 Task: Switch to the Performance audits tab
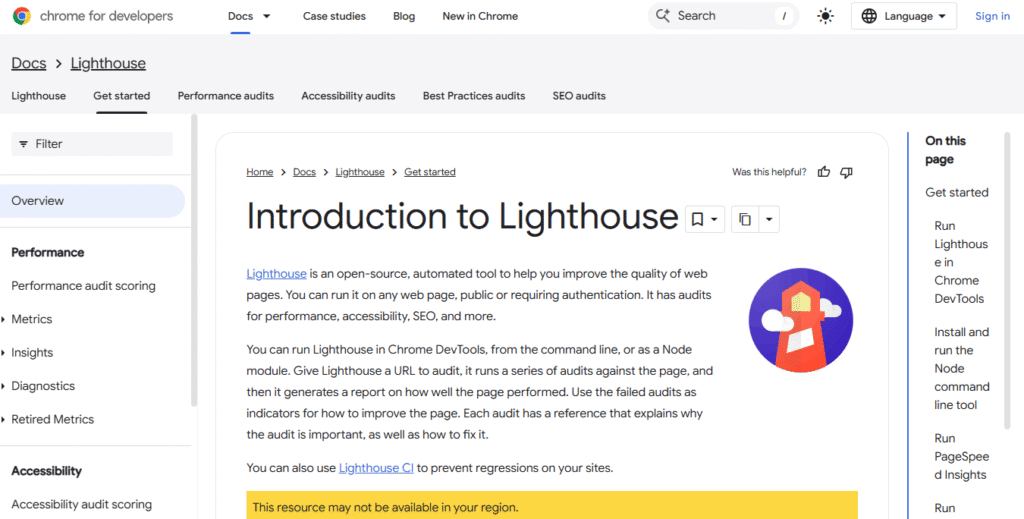[x=226, y=96]
